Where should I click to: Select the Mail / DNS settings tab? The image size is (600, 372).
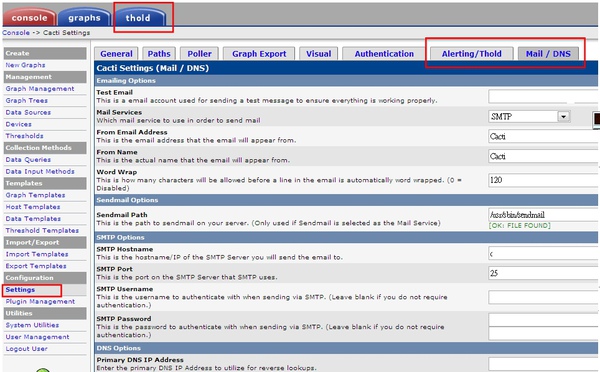(548, 54)
